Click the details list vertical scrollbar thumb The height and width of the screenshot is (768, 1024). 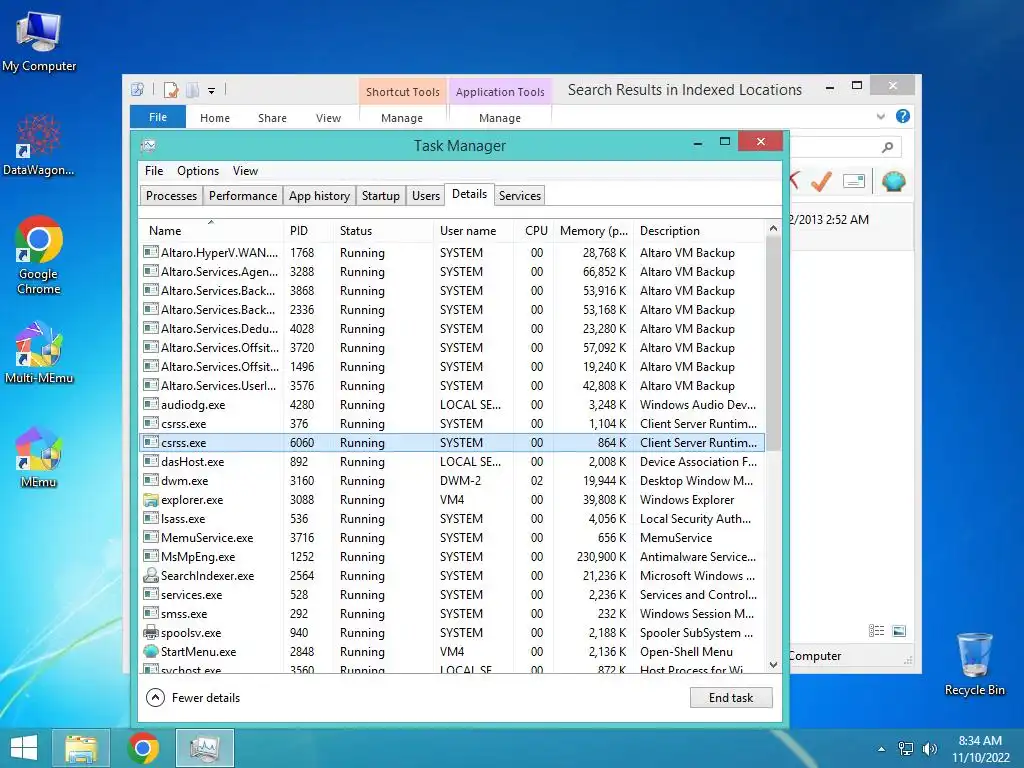pyautogui.click(x=773, y=344)
